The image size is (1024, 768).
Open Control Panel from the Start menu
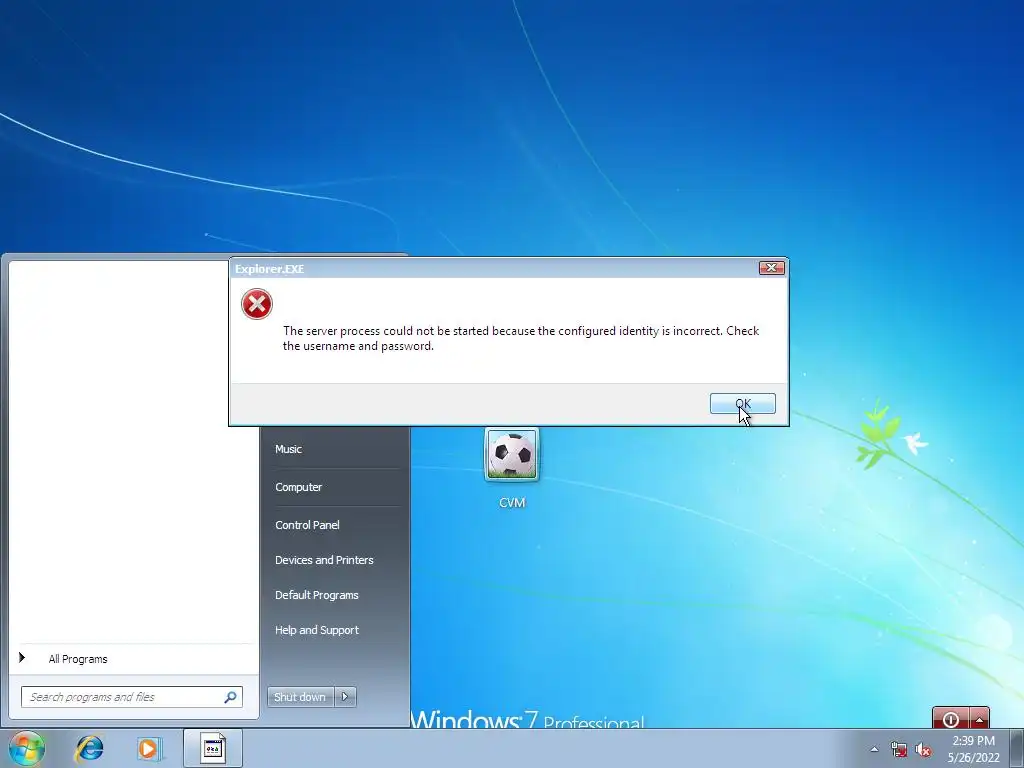click(x=307, y=525)
